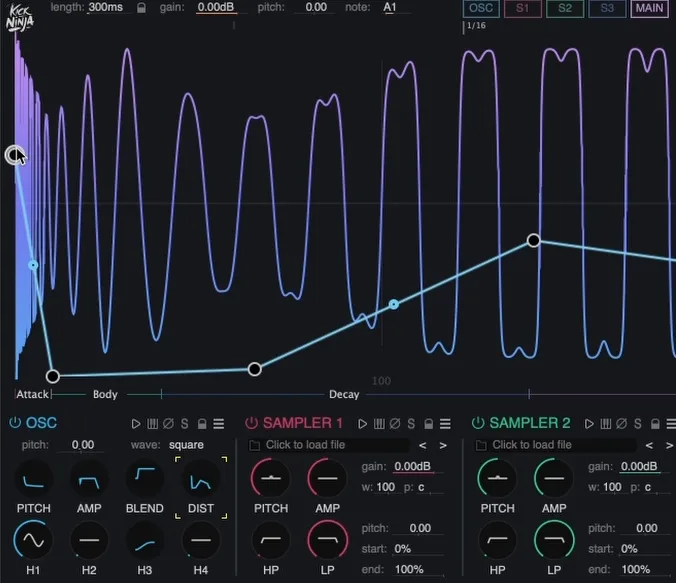Switch to the S2 tab
This screenshot has height=583, width=676.
pos(565,8)
